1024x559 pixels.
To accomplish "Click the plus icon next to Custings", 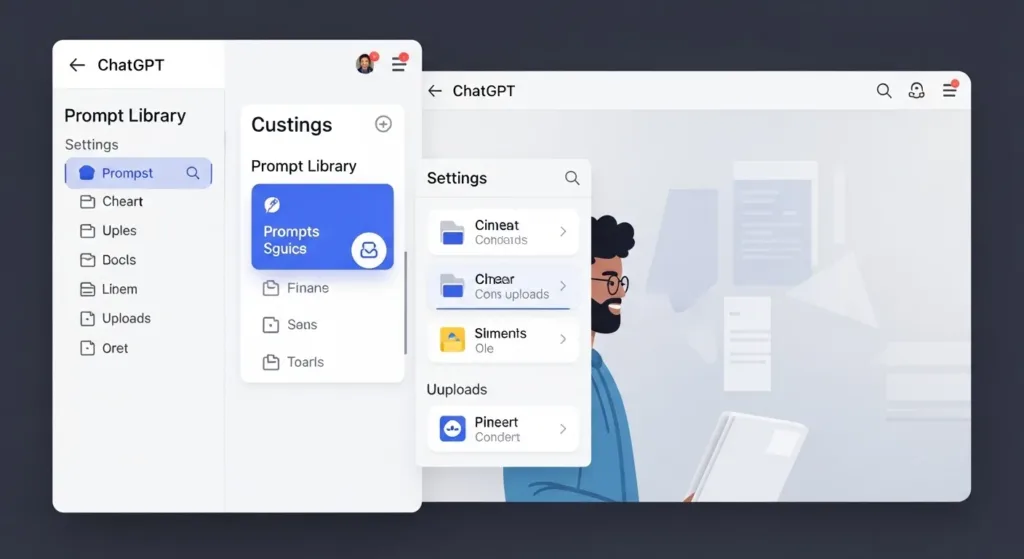I will (x=383, y=124).
